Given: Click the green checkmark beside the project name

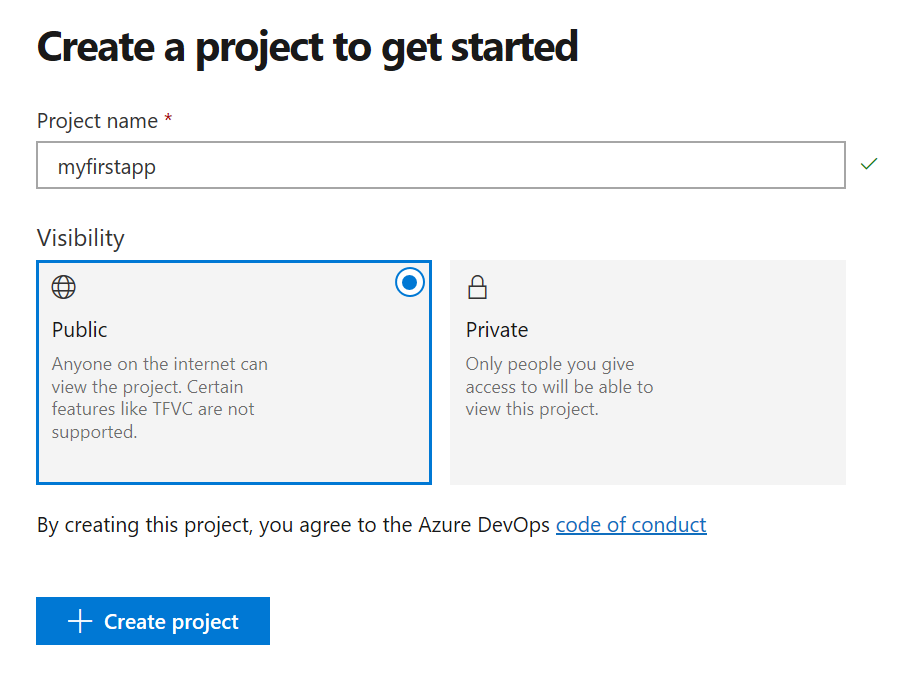Looking at the screenshot, I should click(869, 164).
